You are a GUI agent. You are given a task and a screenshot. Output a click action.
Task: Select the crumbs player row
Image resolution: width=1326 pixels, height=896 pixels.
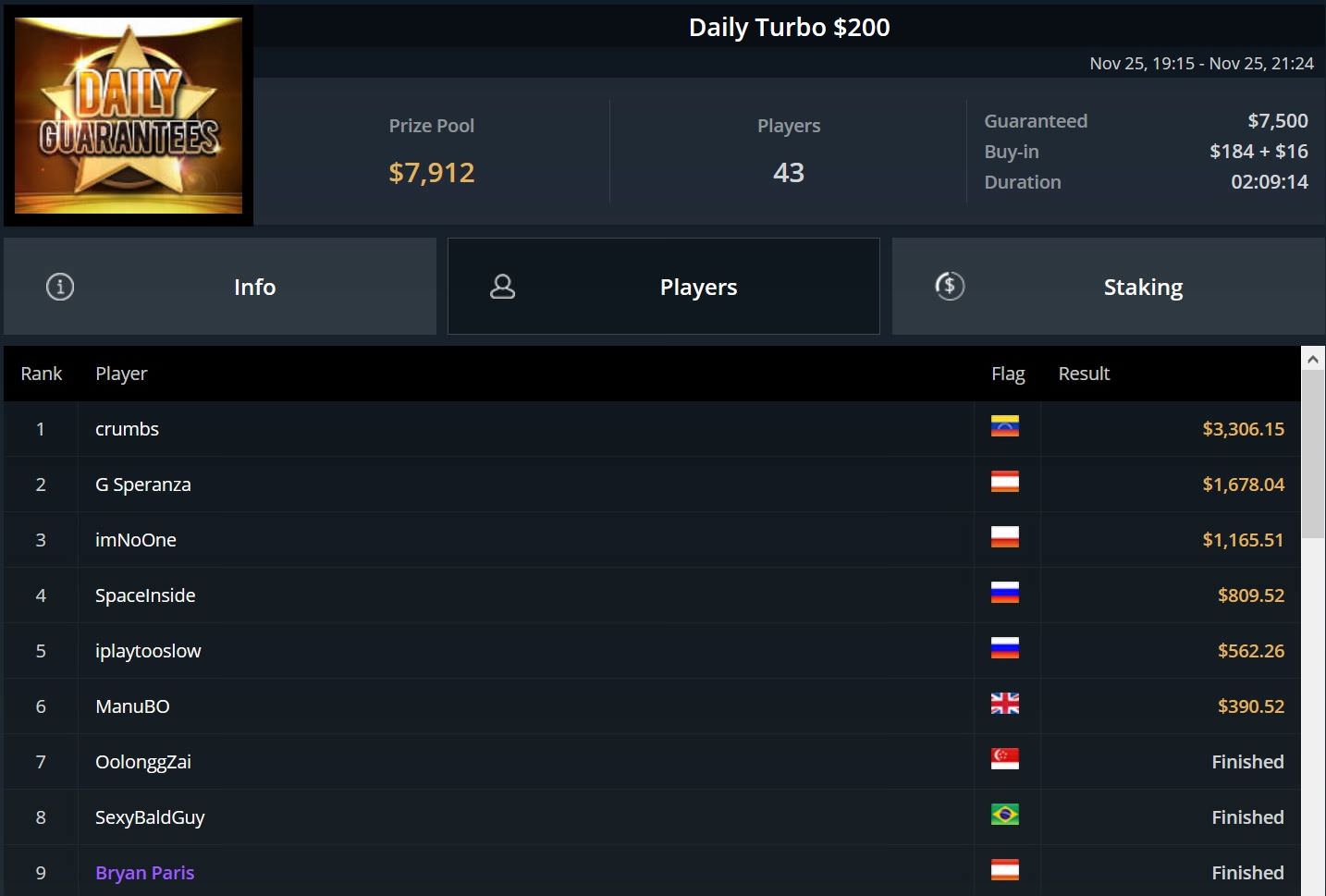click(652, 429)
